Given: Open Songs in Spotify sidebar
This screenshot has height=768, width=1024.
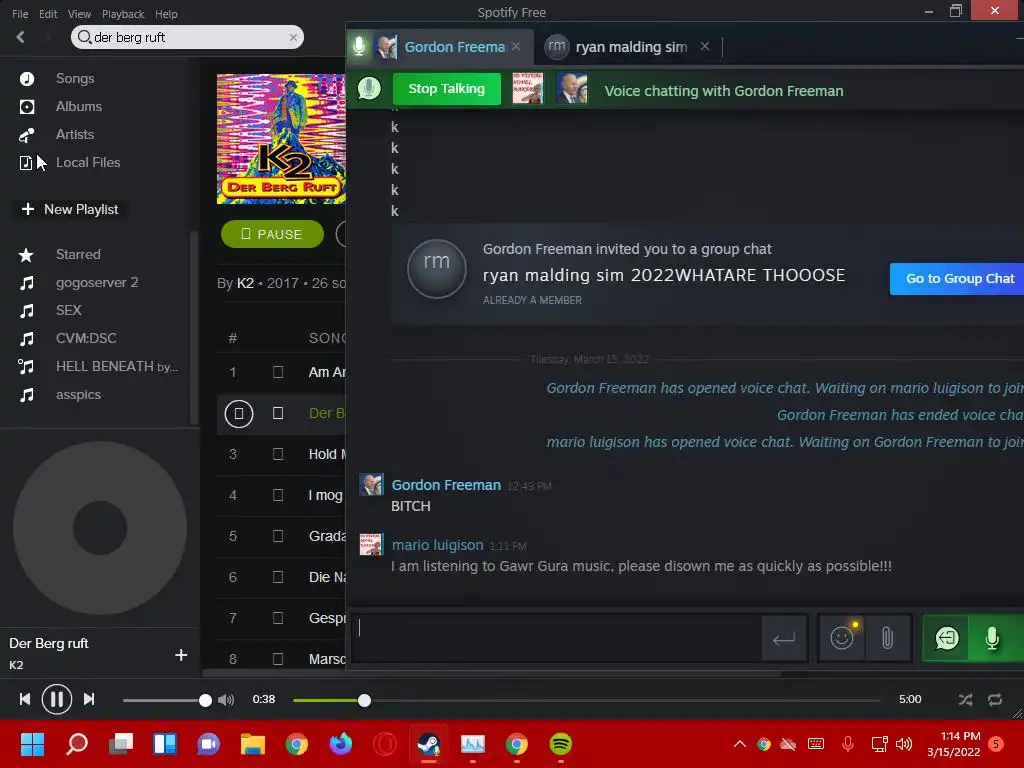Looking at the screenshot, I should [x=75, y=78].
